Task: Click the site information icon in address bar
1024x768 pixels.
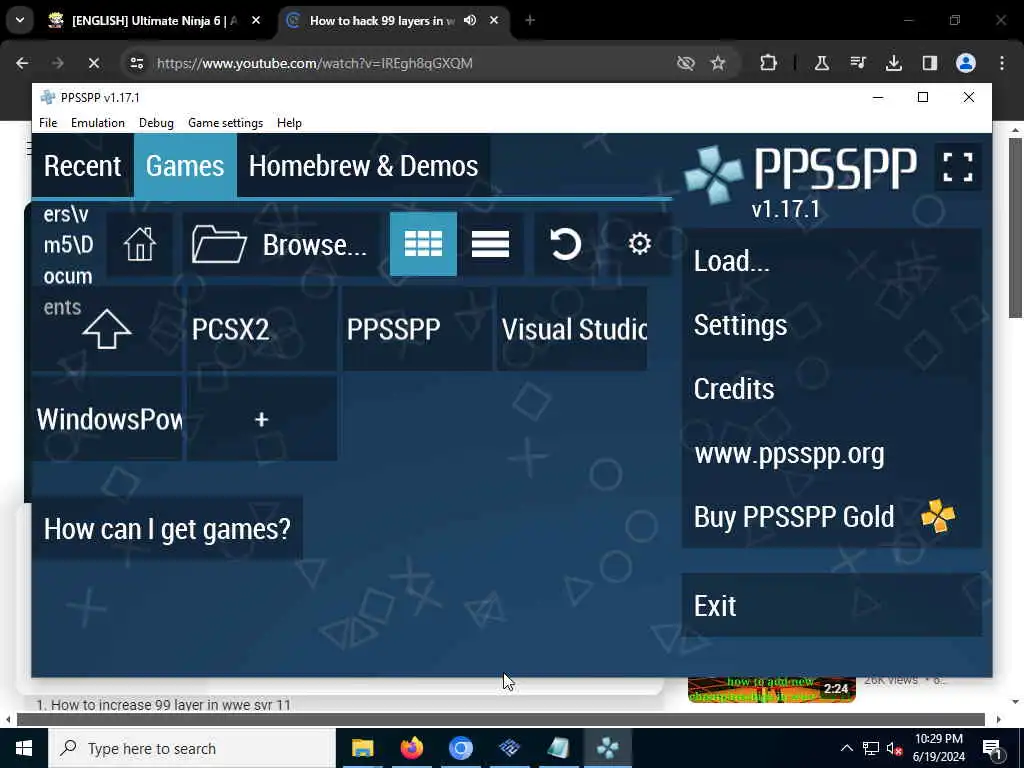Action: (137, 63)
